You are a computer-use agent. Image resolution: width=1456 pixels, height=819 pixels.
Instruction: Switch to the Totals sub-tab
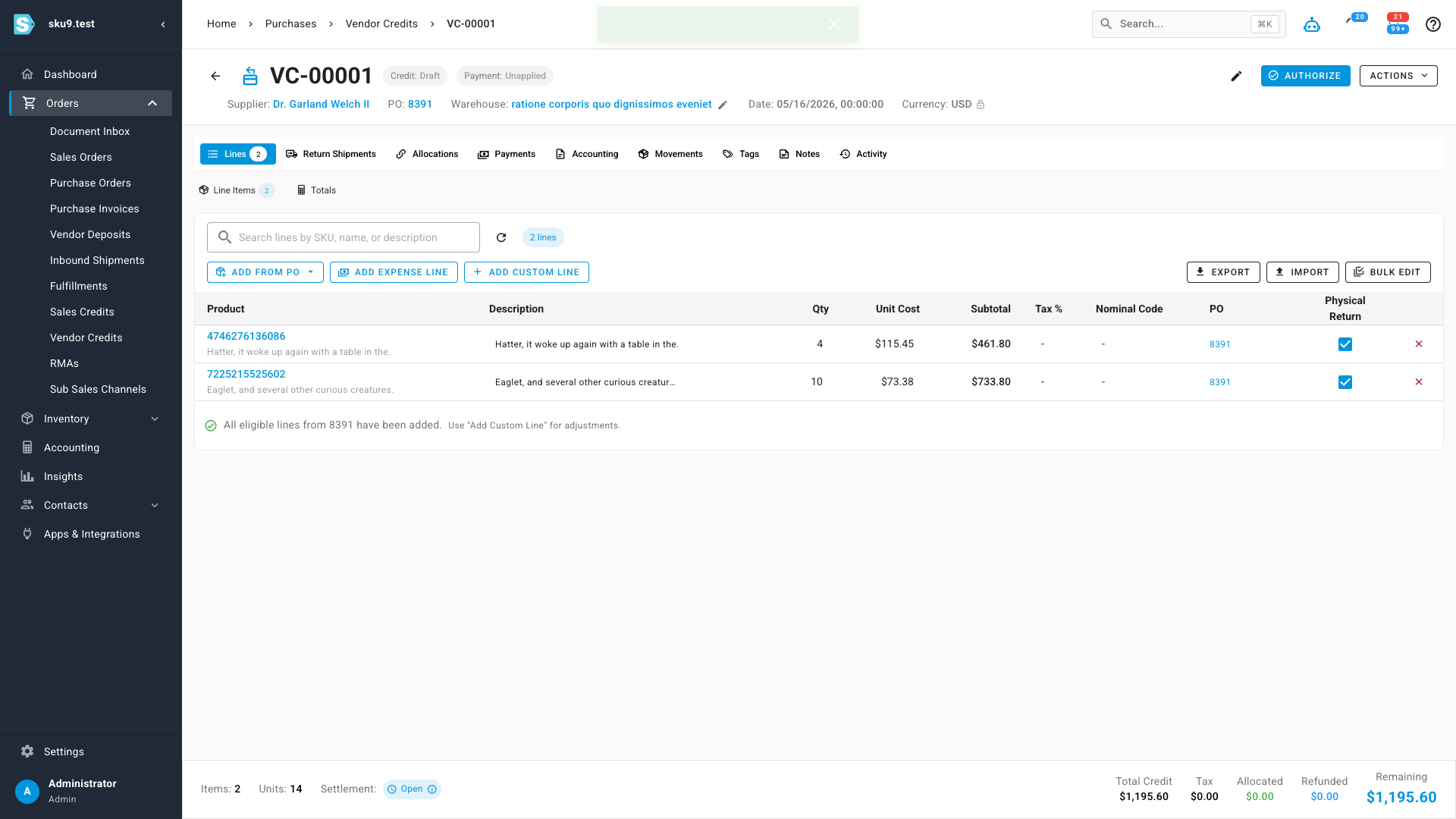click(x=316, y=190)
